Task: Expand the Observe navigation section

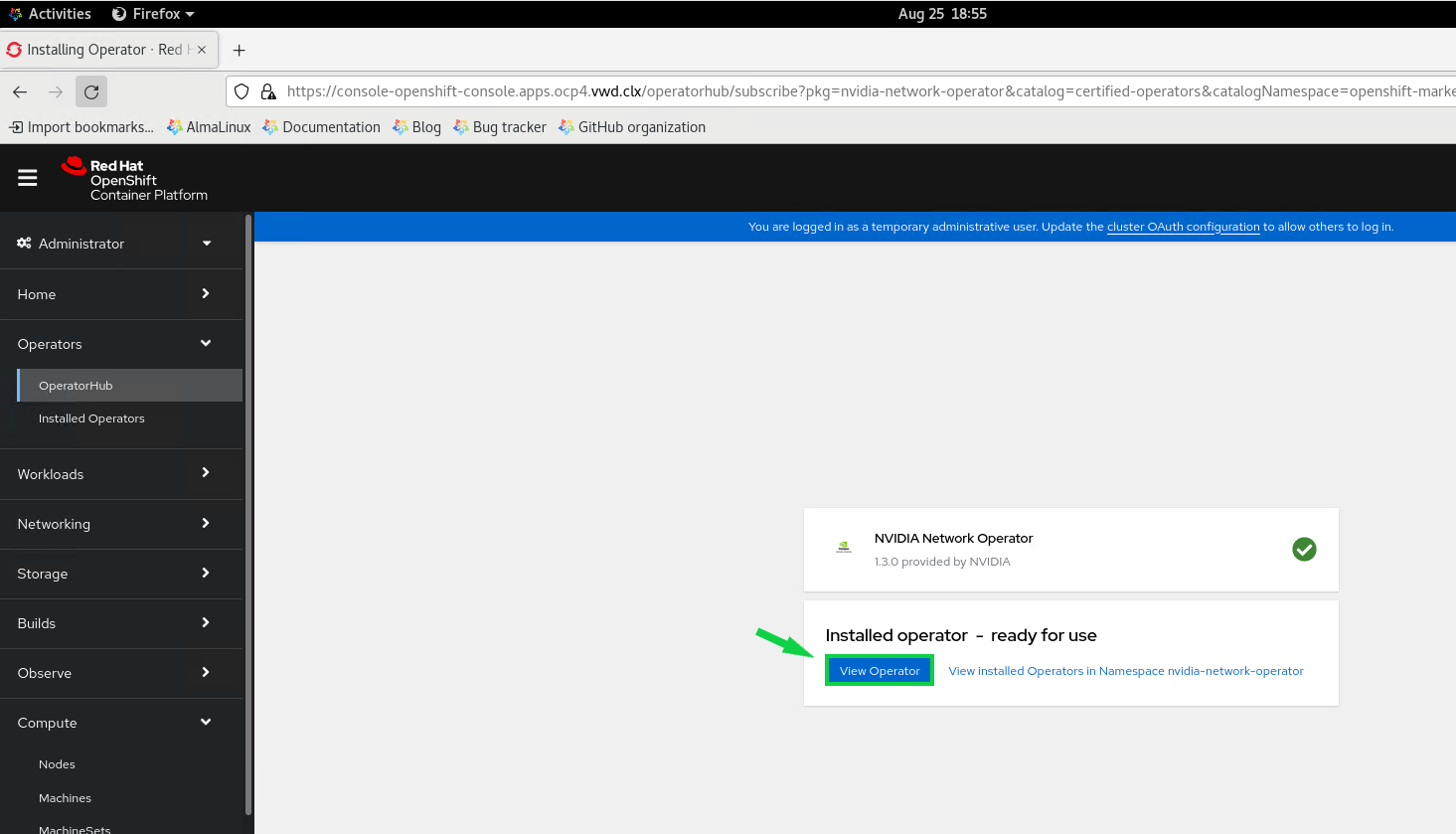Action: [x=121, y=673]
